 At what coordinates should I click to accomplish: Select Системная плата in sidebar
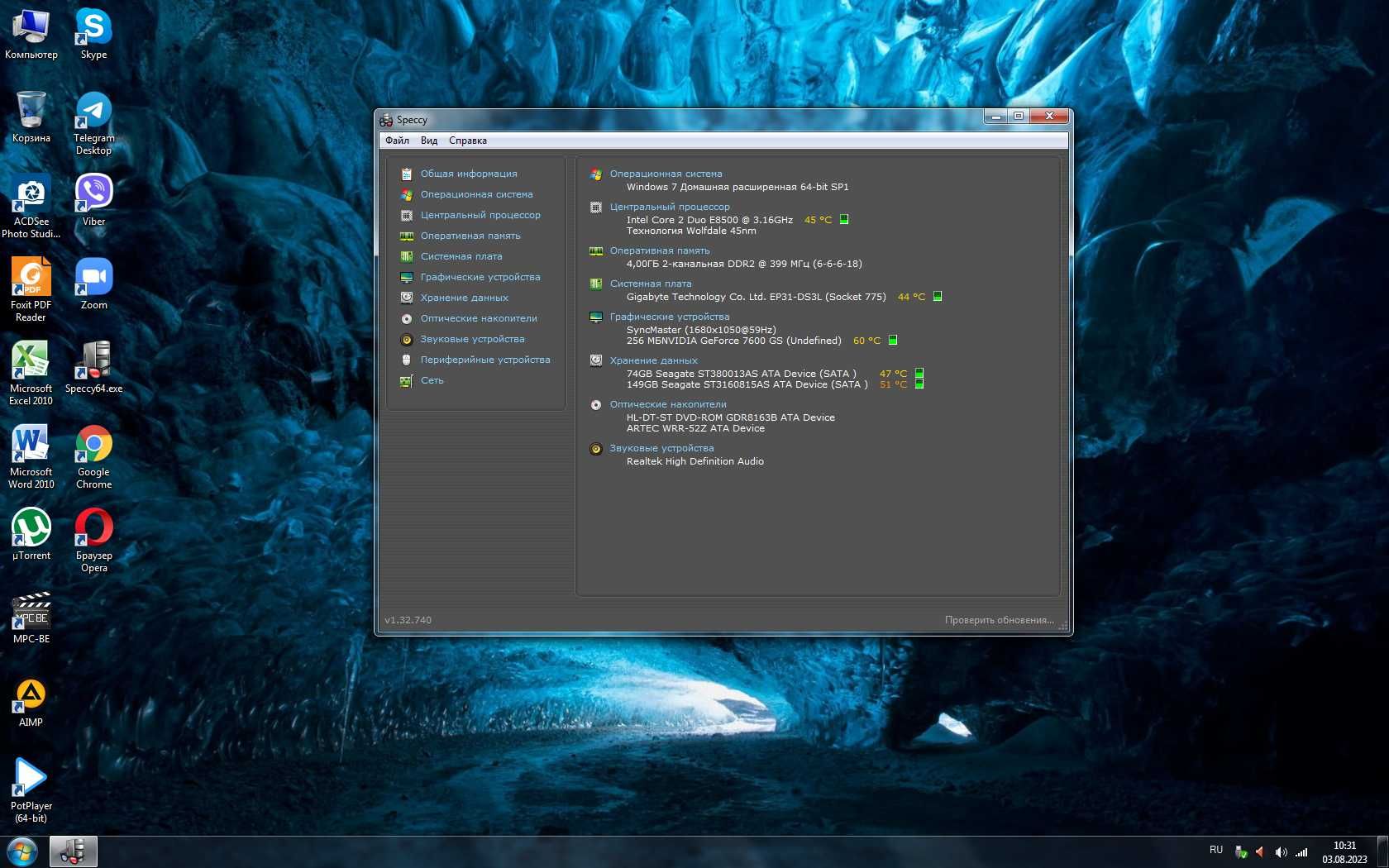461,256
